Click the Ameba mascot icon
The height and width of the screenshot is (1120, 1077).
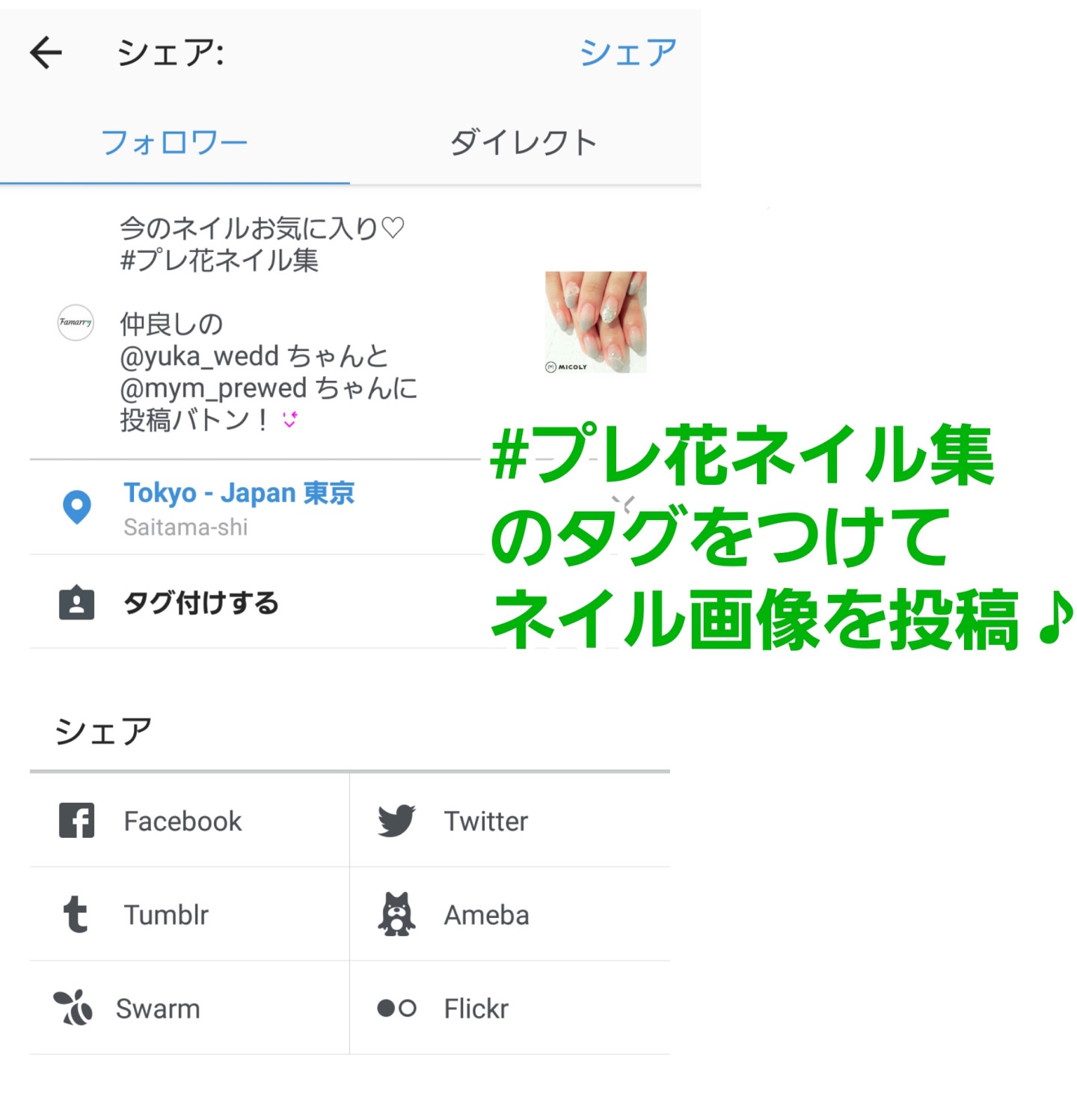point(396,914)
